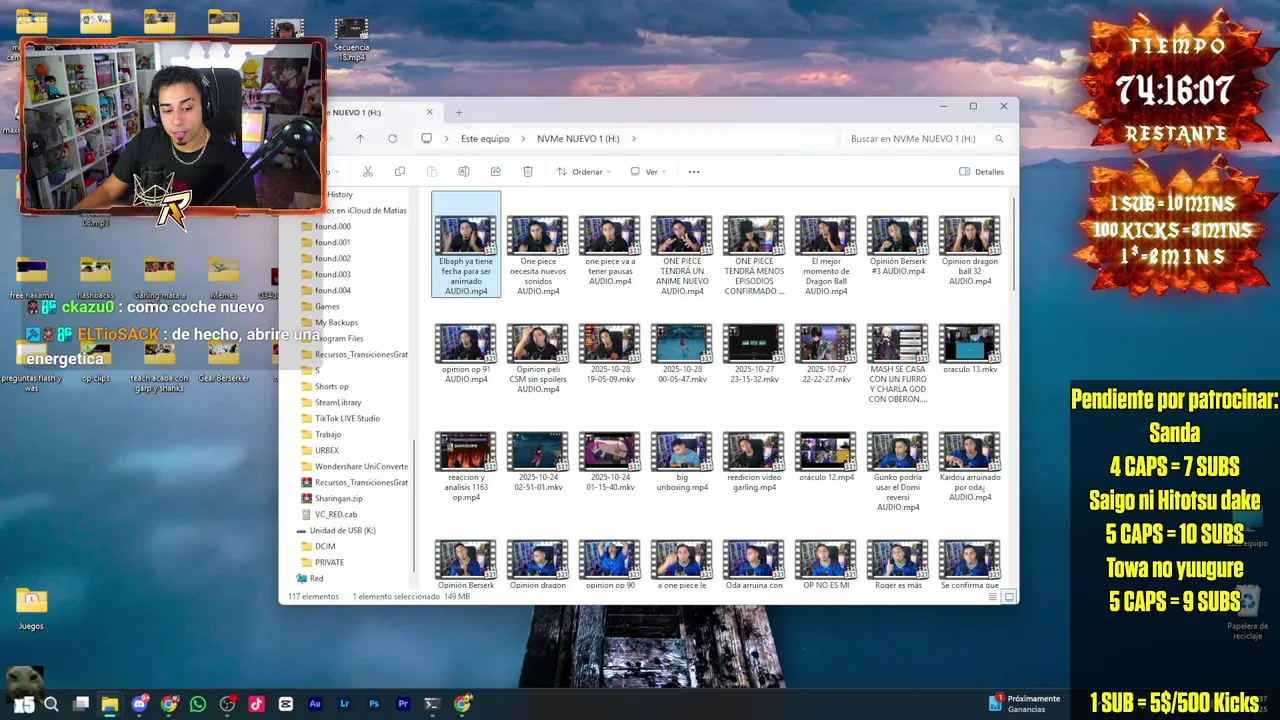Viewport: 1280px width, 720px height.
Task: Click the search magnifier in Explorer search box
Action: [x=999, y=139]
